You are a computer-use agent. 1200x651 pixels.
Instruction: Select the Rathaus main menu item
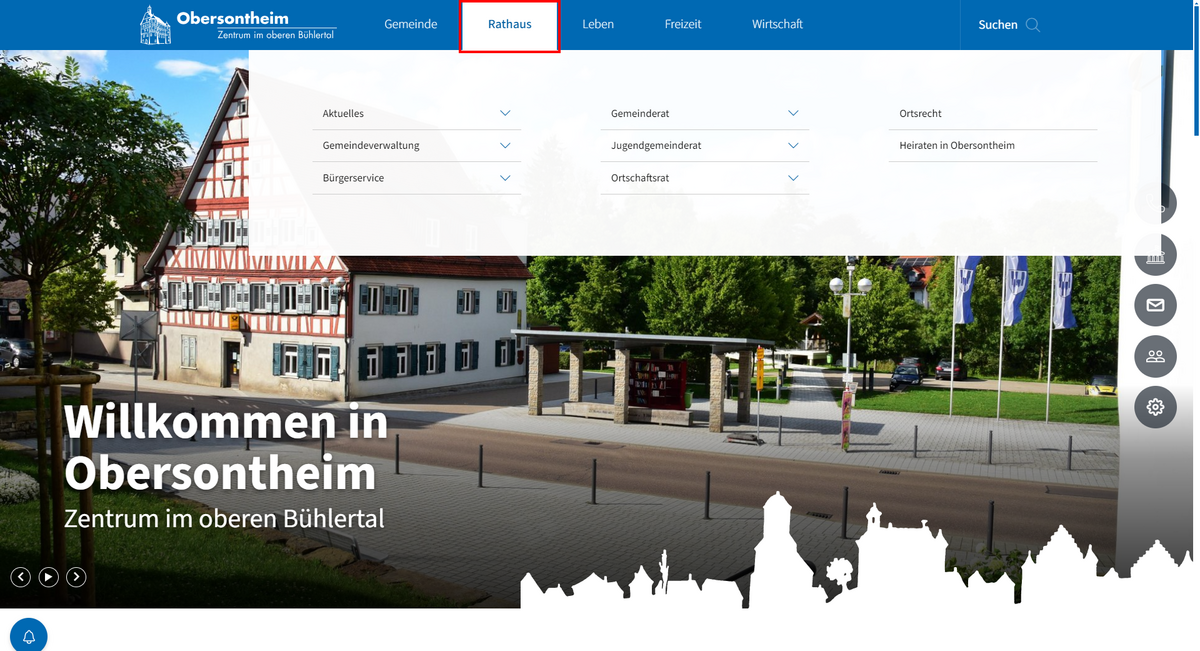pos(510,25)
